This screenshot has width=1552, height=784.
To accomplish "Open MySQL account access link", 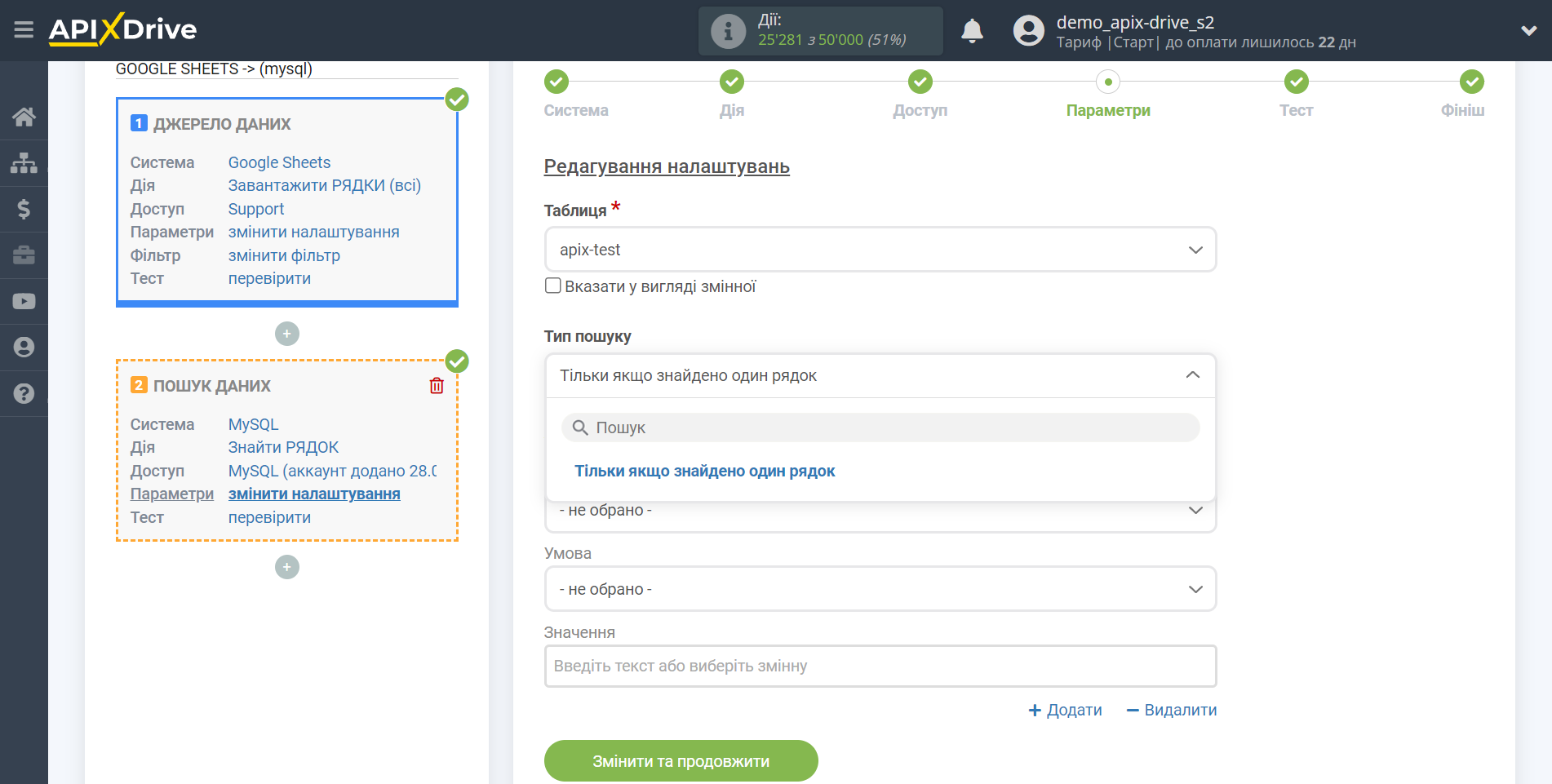I will pos(332,471).
